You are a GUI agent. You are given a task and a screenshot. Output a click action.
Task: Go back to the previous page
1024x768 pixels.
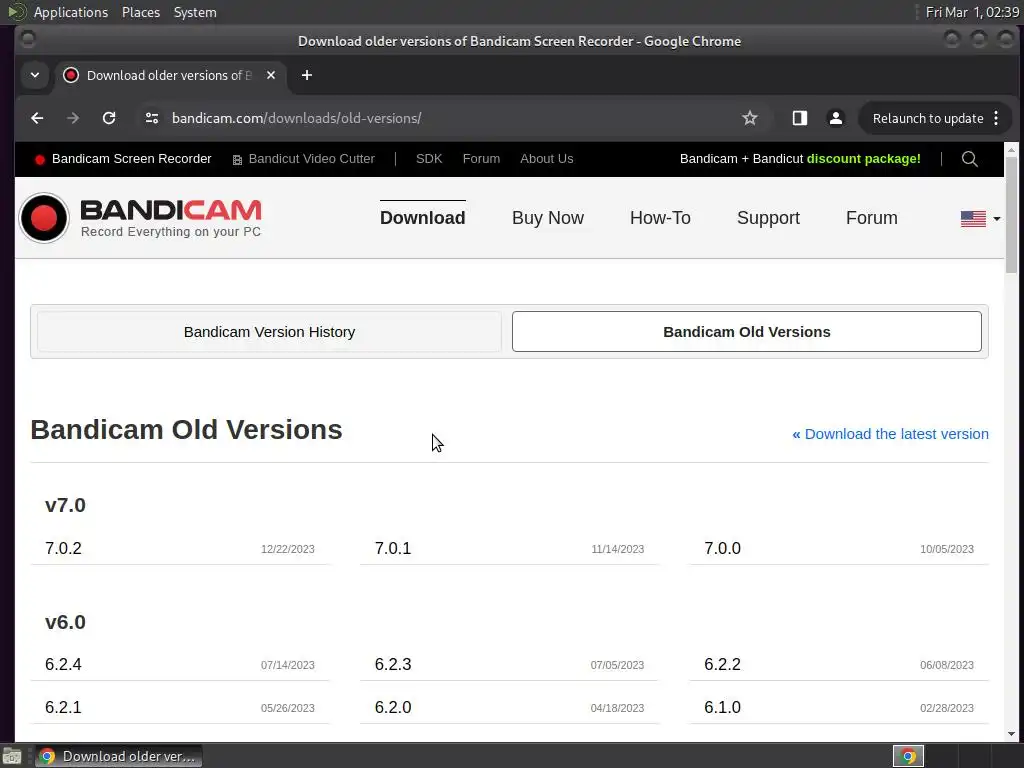tap(37, 118)
